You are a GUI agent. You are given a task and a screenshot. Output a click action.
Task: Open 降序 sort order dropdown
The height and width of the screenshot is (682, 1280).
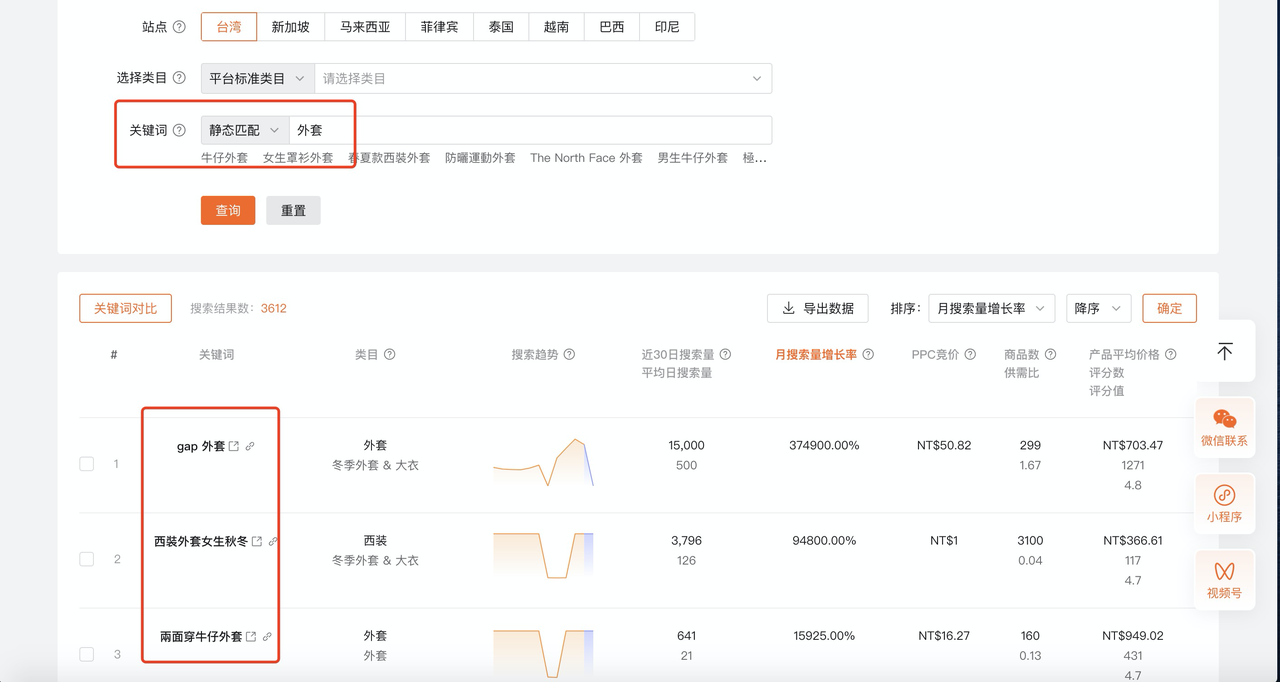coord(1099,308)
